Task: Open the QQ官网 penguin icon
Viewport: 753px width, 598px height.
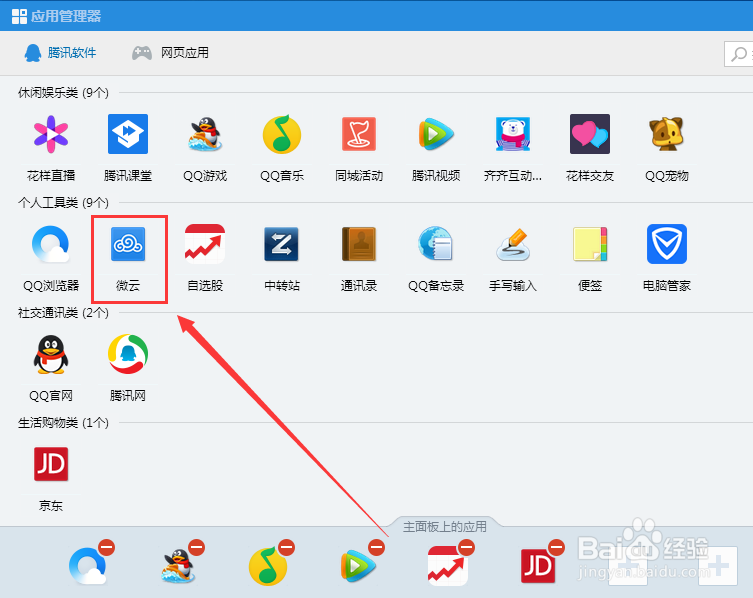Action: click(51, 354)
